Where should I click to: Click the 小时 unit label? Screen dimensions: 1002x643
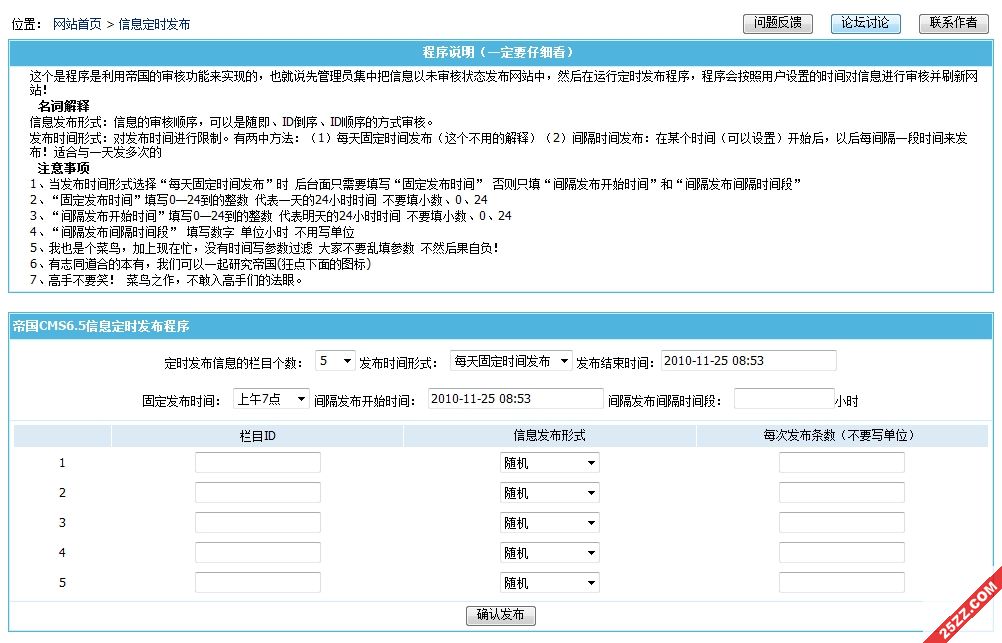[x=847, y=401]
